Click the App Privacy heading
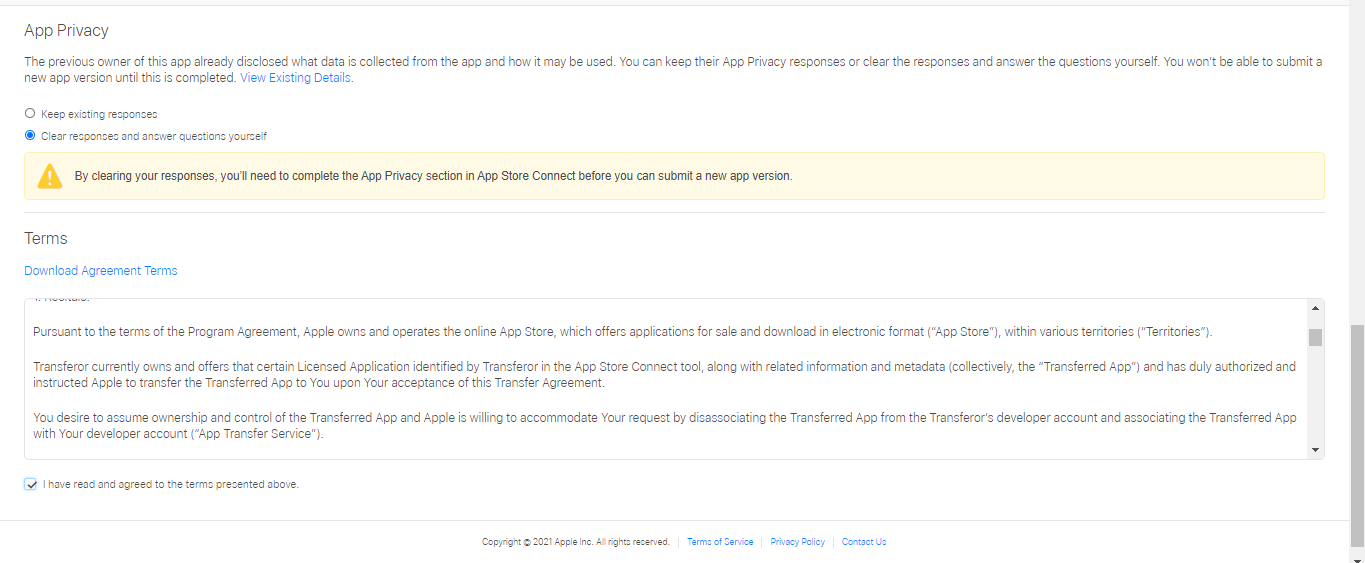The image size is (1365, 563). pos(66,31)
